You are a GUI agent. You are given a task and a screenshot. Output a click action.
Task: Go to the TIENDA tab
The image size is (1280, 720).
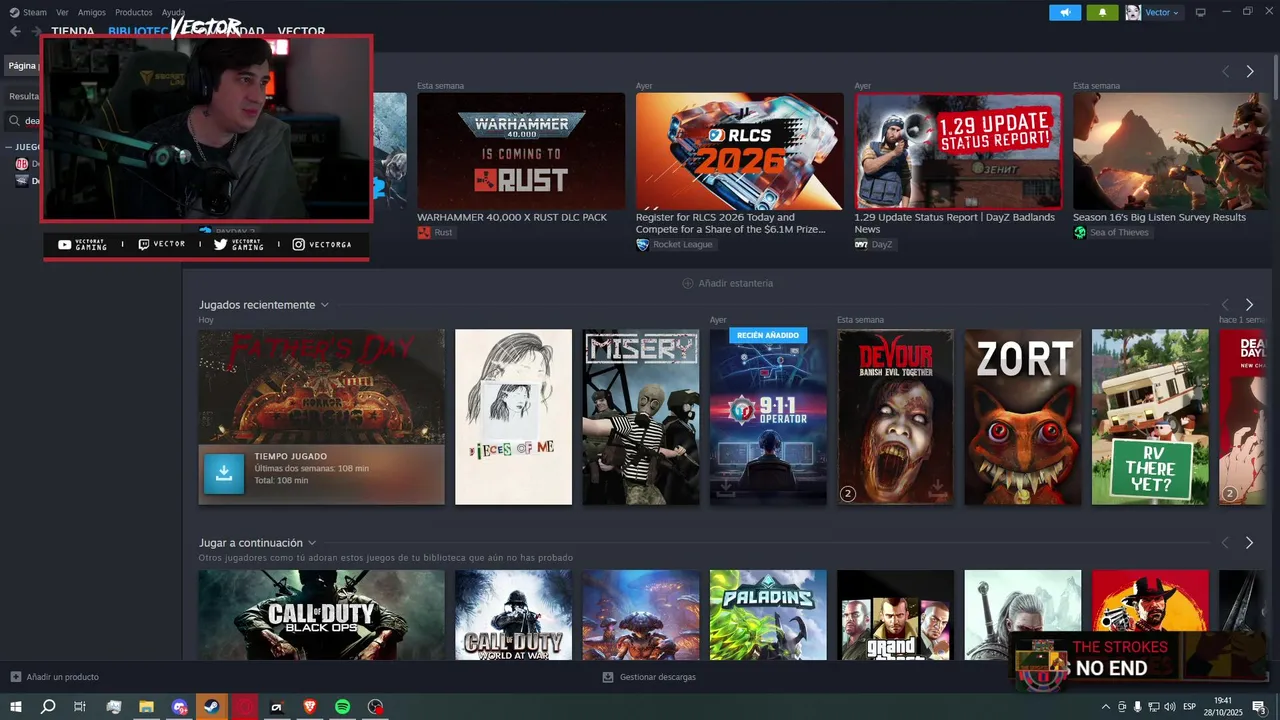(73, 32)
